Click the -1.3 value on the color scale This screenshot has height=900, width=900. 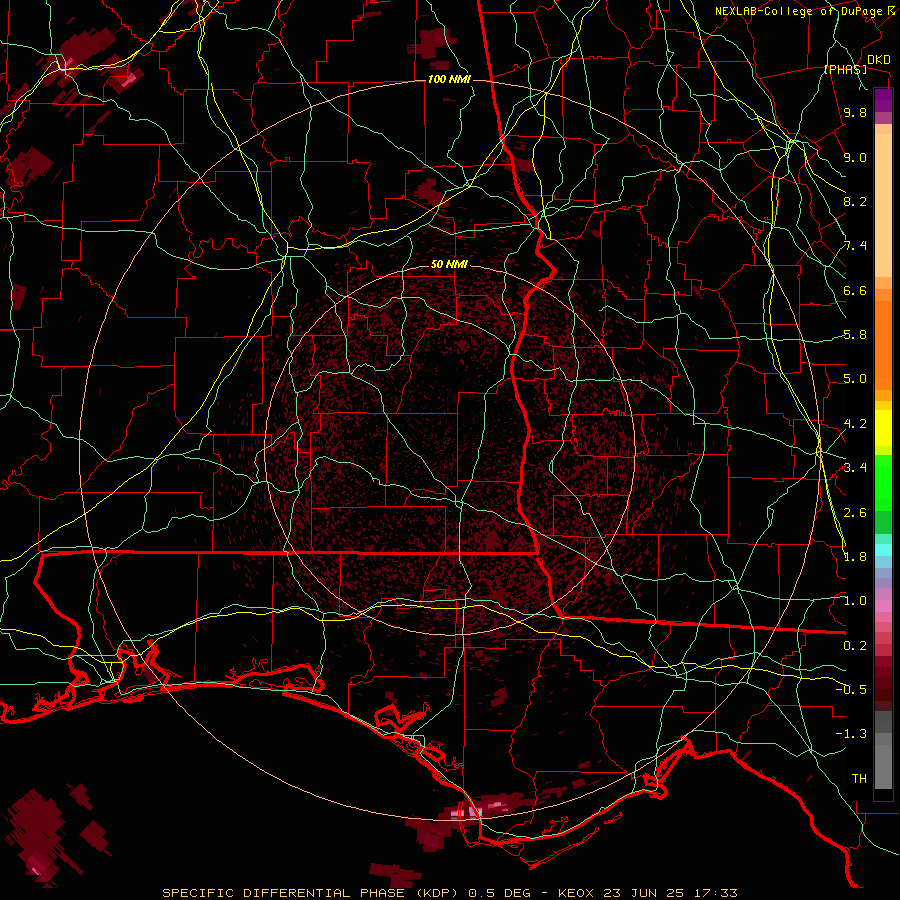coord(851,734)
